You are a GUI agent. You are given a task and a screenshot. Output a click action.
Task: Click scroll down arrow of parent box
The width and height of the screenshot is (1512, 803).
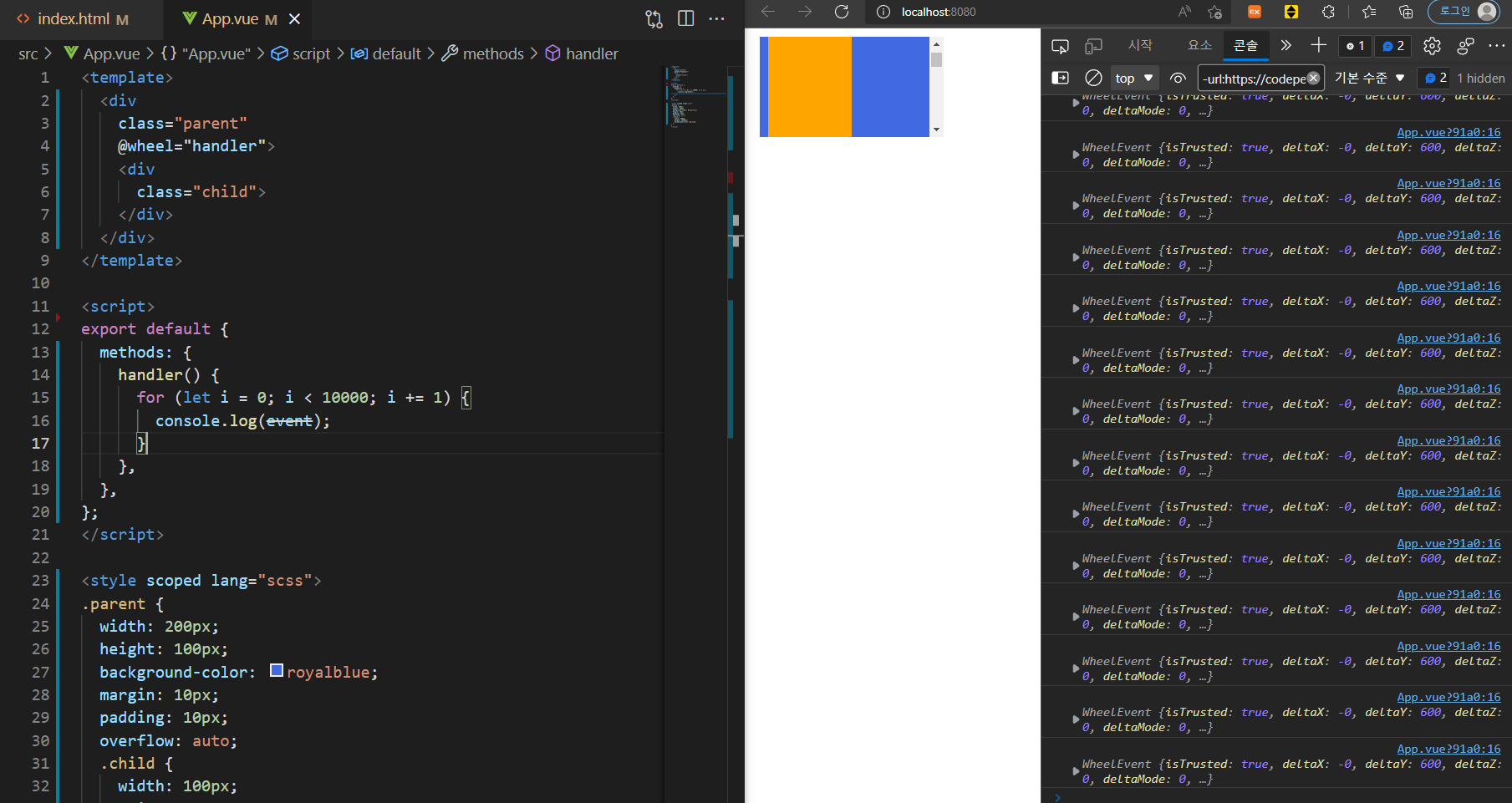[x=936, y=130]
